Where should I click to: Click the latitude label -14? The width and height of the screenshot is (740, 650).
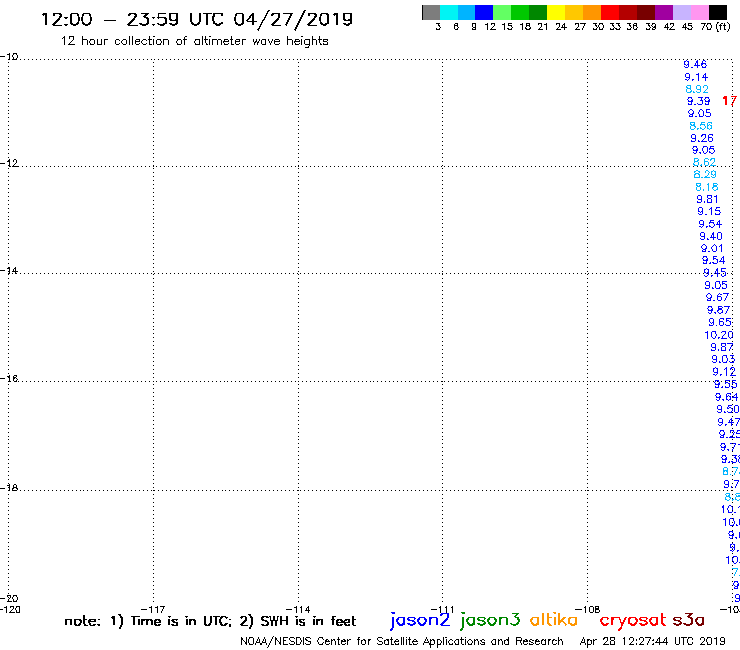[9, 270]
